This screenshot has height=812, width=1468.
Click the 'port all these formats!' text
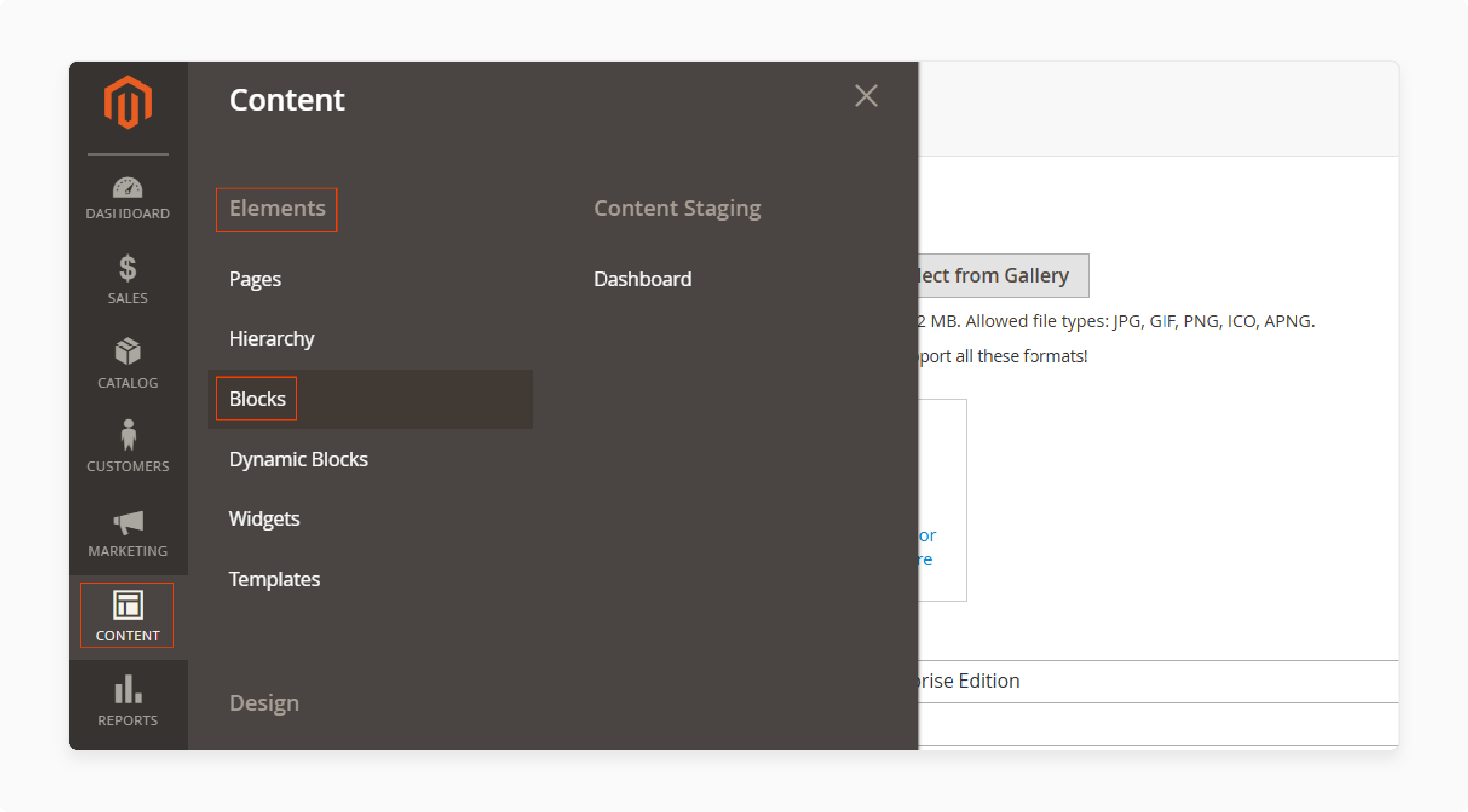coord(1003,356)
